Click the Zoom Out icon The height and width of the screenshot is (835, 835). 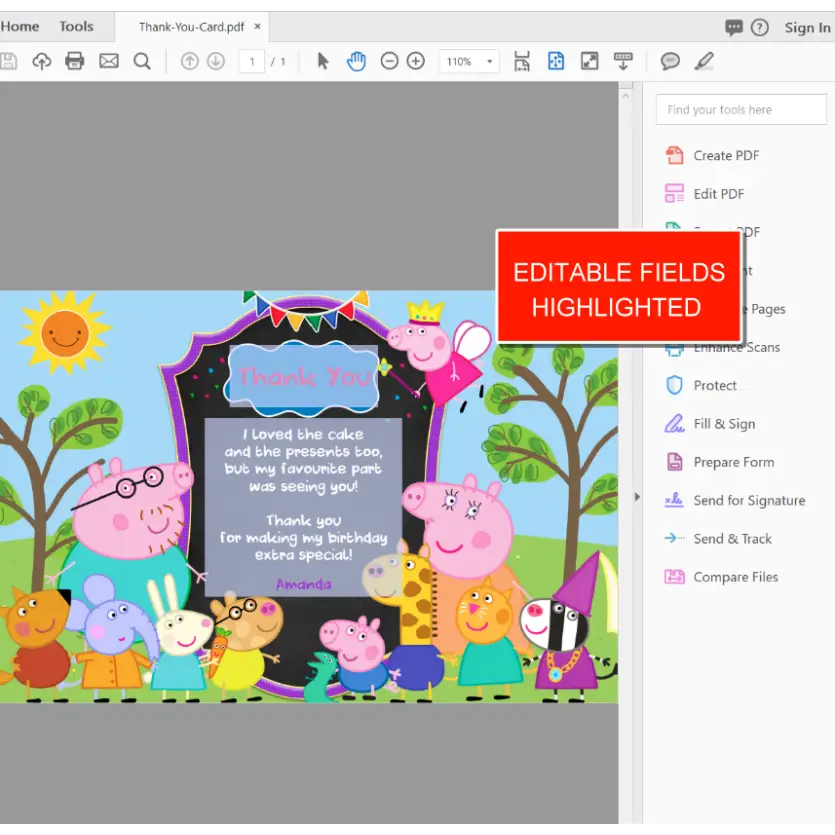pyautogui.click(x=389, y=61)
